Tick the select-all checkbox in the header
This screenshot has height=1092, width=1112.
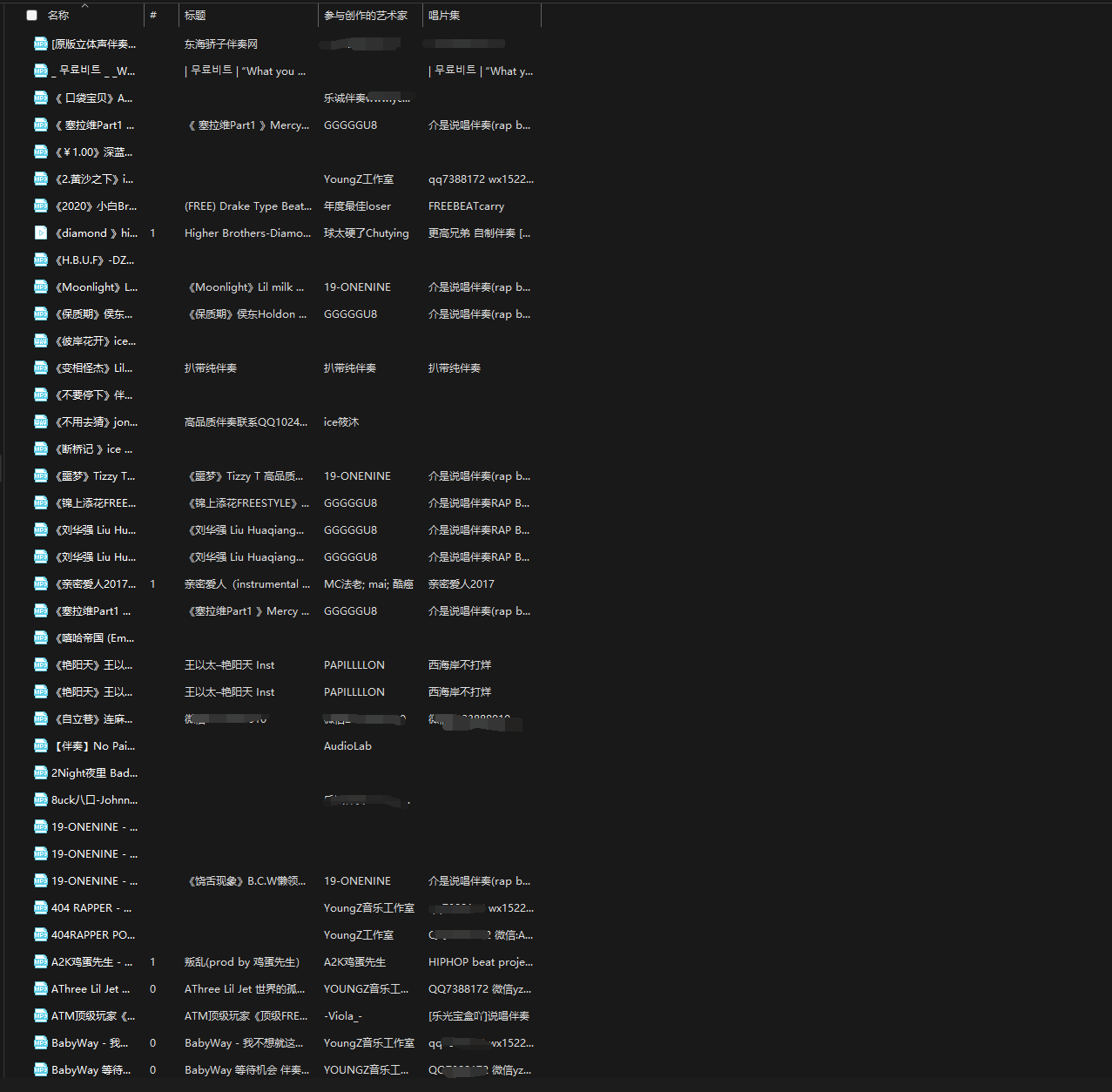pyautogui.click(x=31, y=16)
